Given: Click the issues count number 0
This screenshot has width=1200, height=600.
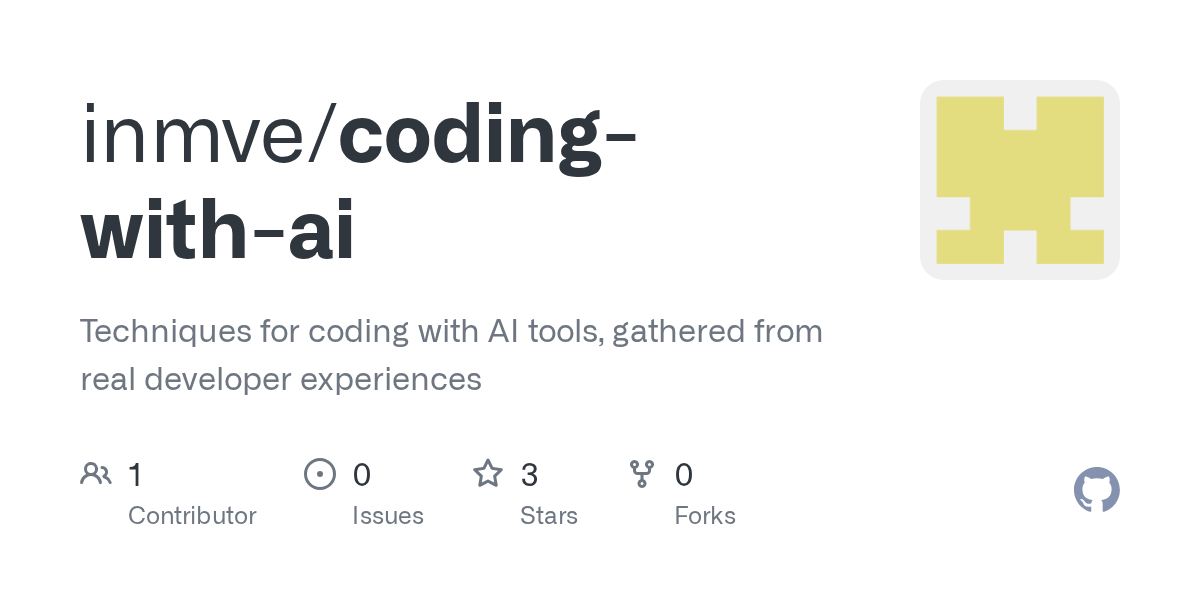Looking at the screenshot, I should tap(362, 474).
